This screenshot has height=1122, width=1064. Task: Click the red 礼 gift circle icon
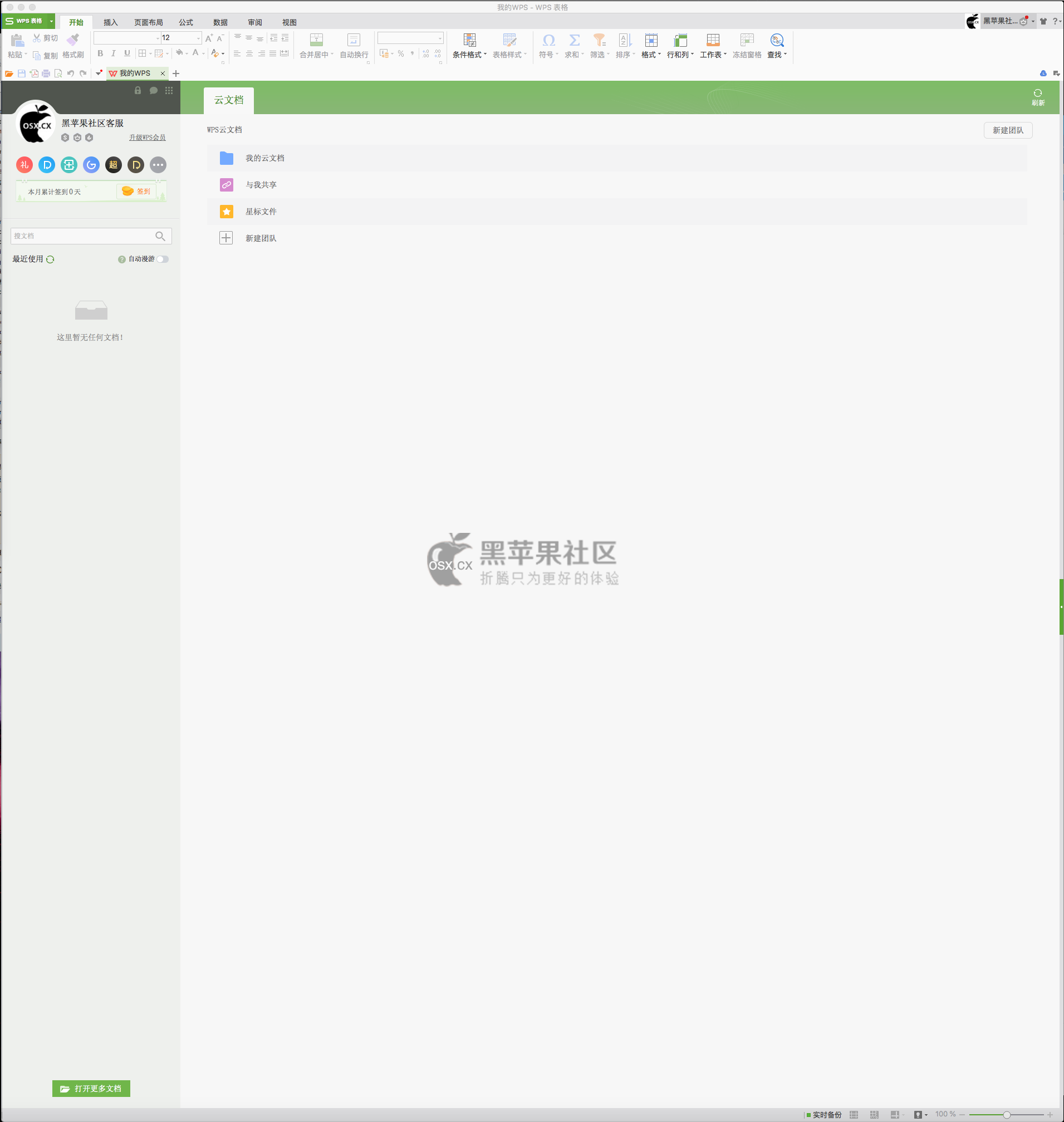(24, 164)
